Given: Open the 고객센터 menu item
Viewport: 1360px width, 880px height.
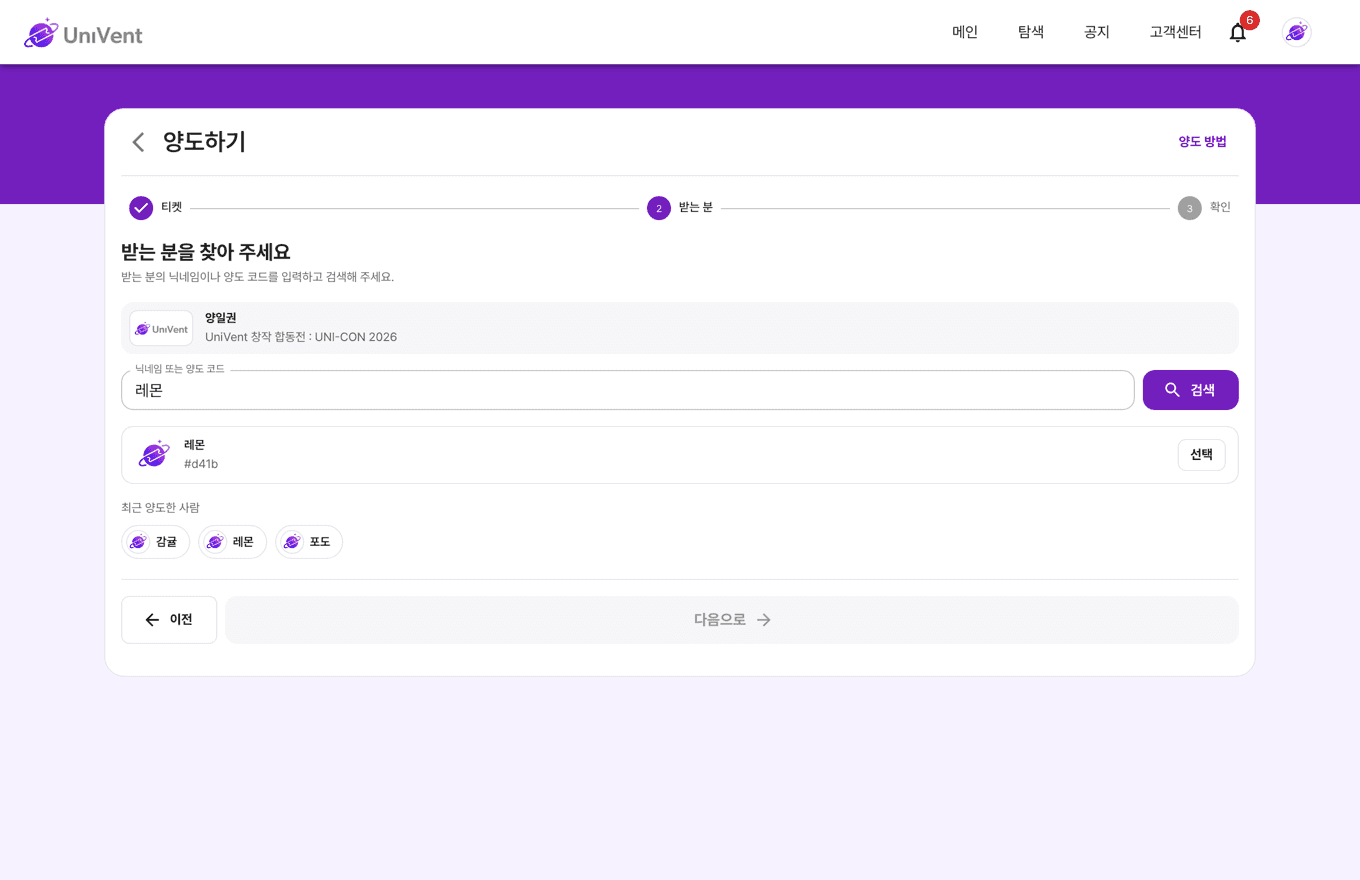Looking at the screenshot, I should coord(1176,32).
